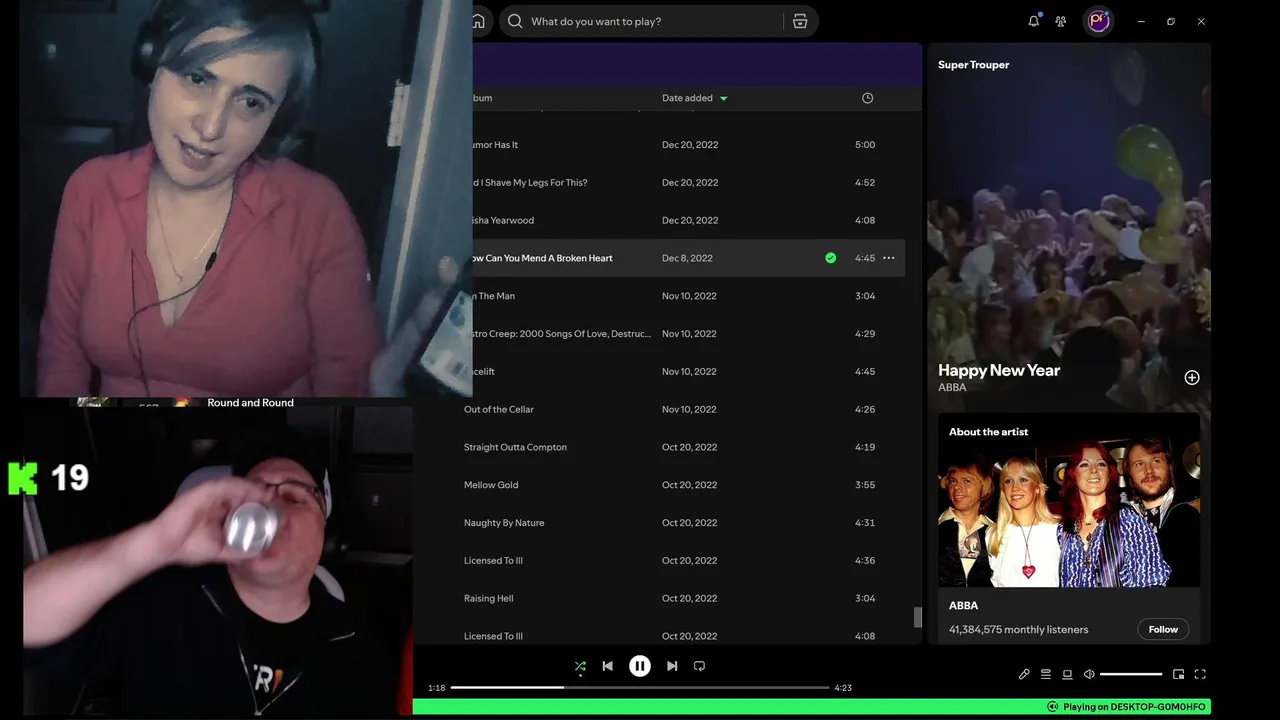The width and height of the screenshot is (1280, 720).
Task: Add Happy New Year to Liked Songs
Action: tap(1192, 377)
